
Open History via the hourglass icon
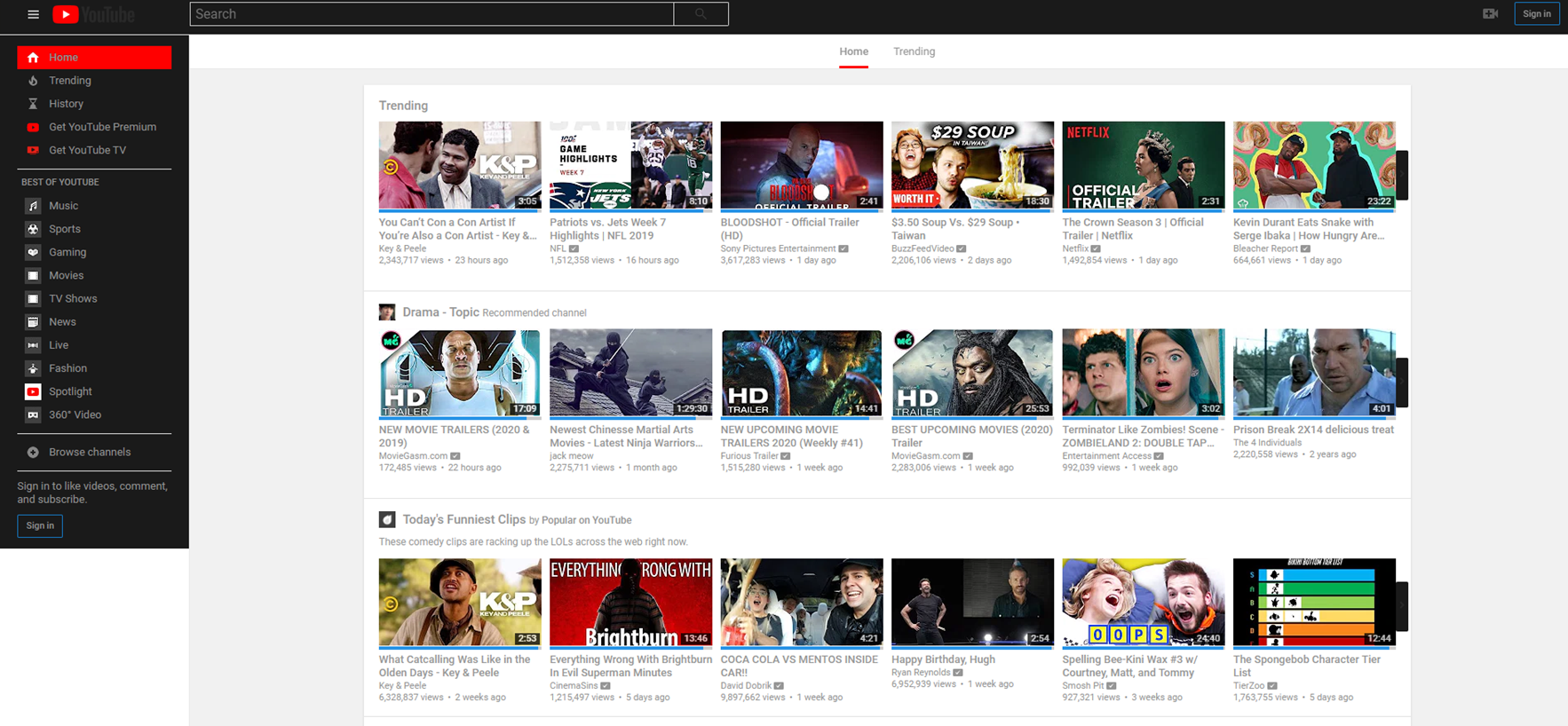tap(33, 104)
